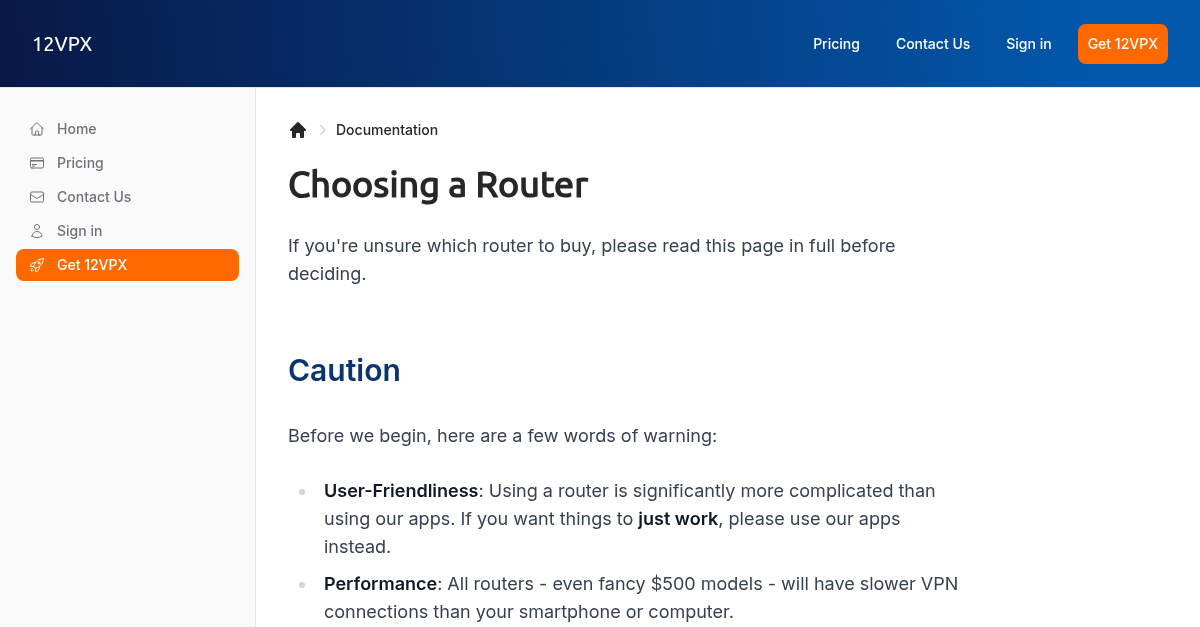The height and width of the screenshot is (627, 1200).
Task: Open Contact Us from the top navigation bar
Action: click(x=933, y=44)
